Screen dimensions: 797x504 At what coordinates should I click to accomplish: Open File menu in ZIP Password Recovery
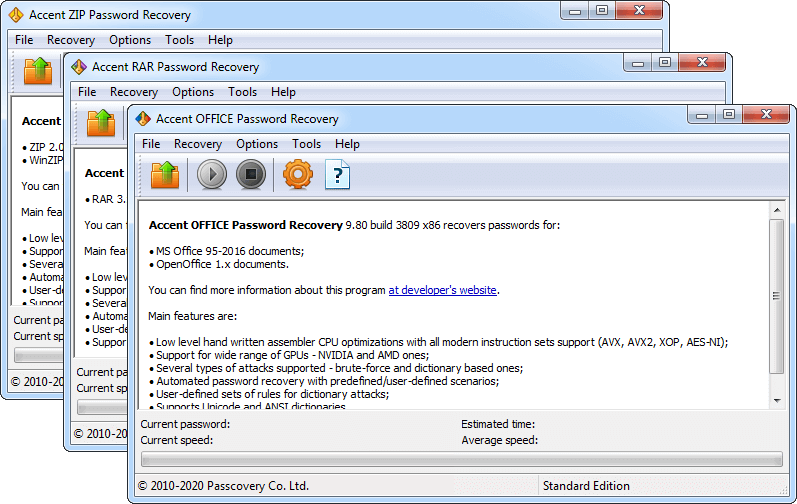click(x=24, y=40)
